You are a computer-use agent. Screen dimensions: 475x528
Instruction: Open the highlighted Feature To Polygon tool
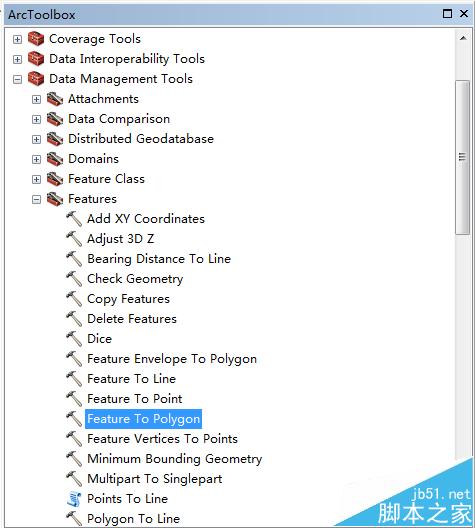coord(144,419)
